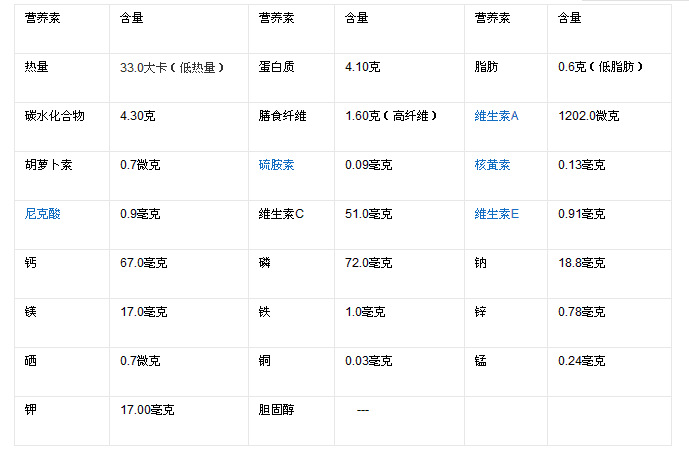Select the 镁 nutrient label
689x458 pixels.
[x=31, y=312]
